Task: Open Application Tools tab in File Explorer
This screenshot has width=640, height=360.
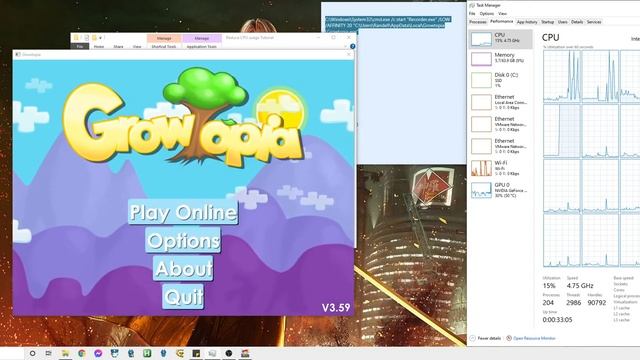Action: pyautogui.click(x=202, y=47)
